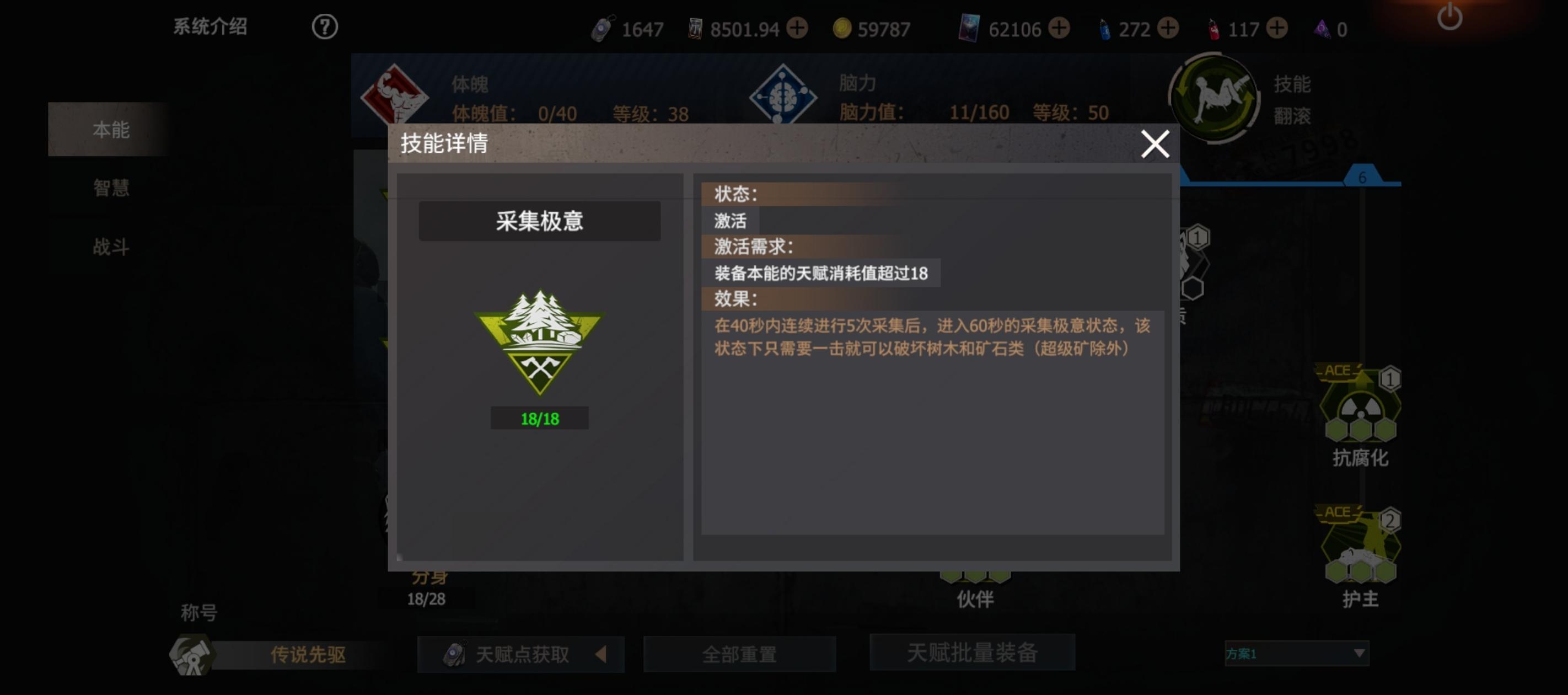Tap the power icon at top right
This screenshot has height=695, width=1568.
coord(1449,18)
